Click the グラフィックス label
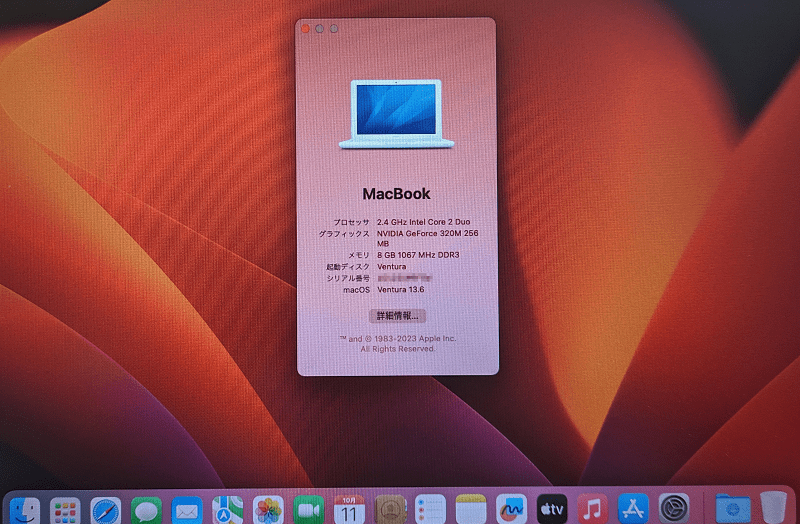This screenshot has width=800, height=524. point(344,234)
